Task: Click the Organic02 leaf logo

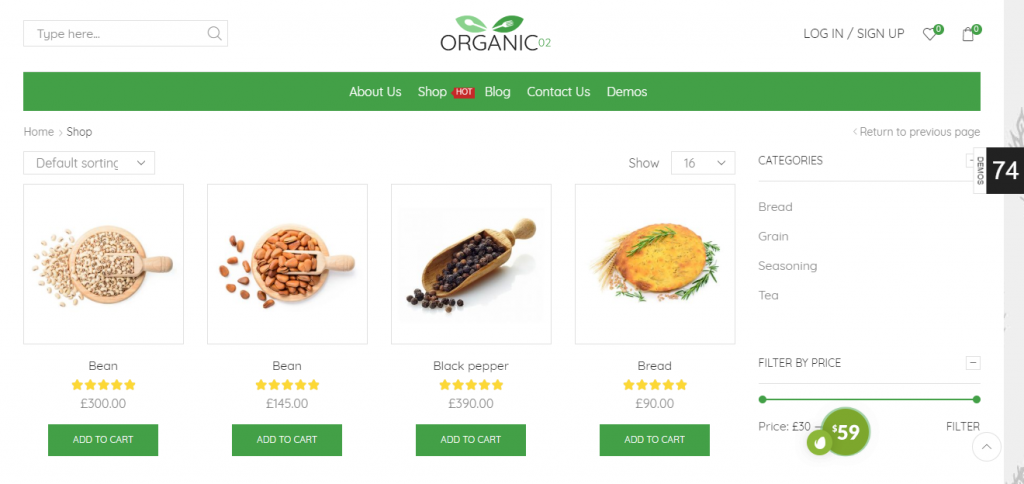Action: click(x=495, y=33)
